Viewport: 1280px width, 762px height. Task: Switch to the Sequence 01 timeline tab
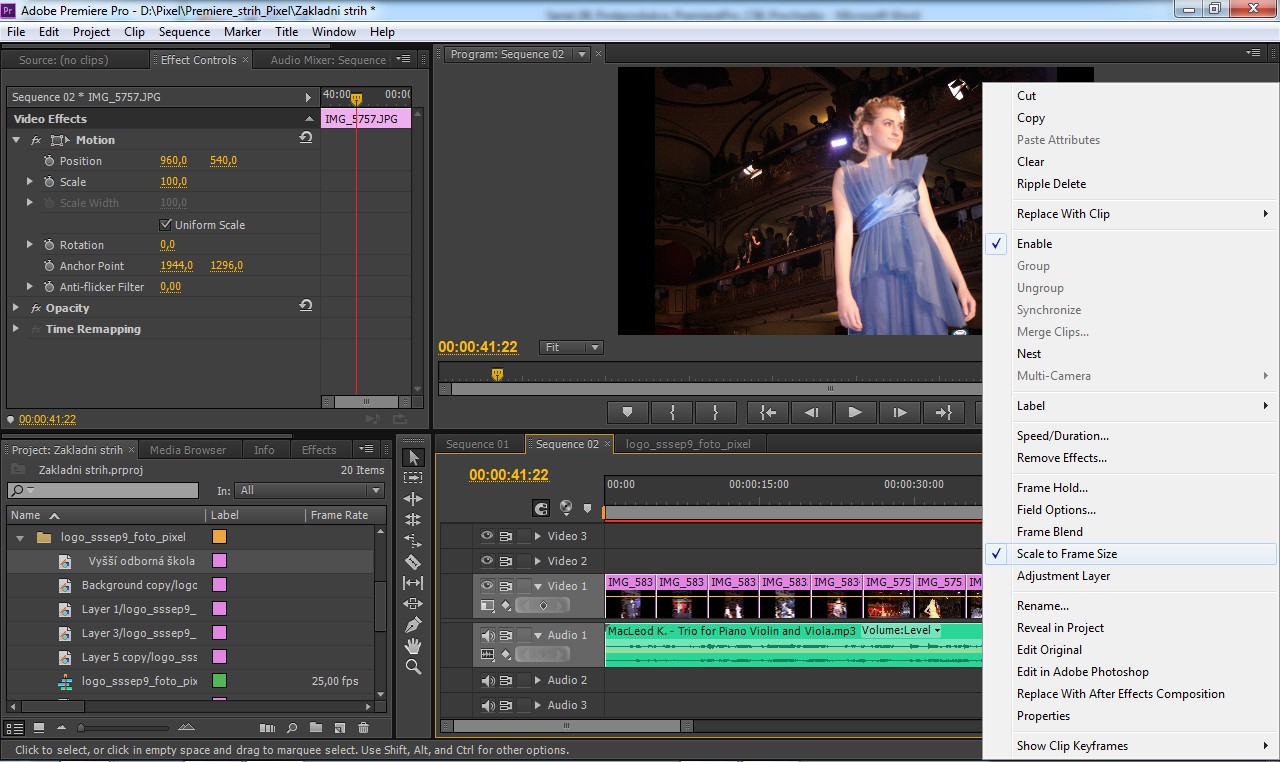pyautogui.click(x=479, y=443)
